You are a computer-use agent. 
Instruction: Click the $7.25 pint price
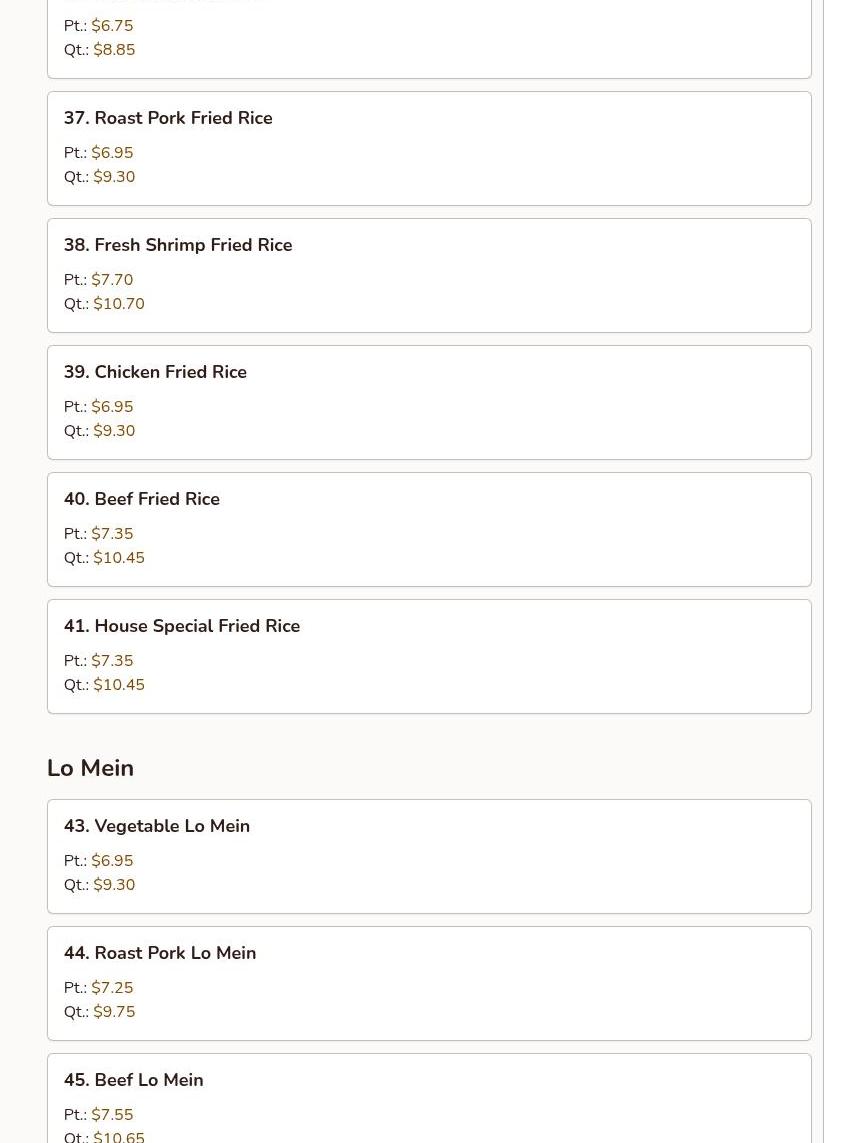112,988
